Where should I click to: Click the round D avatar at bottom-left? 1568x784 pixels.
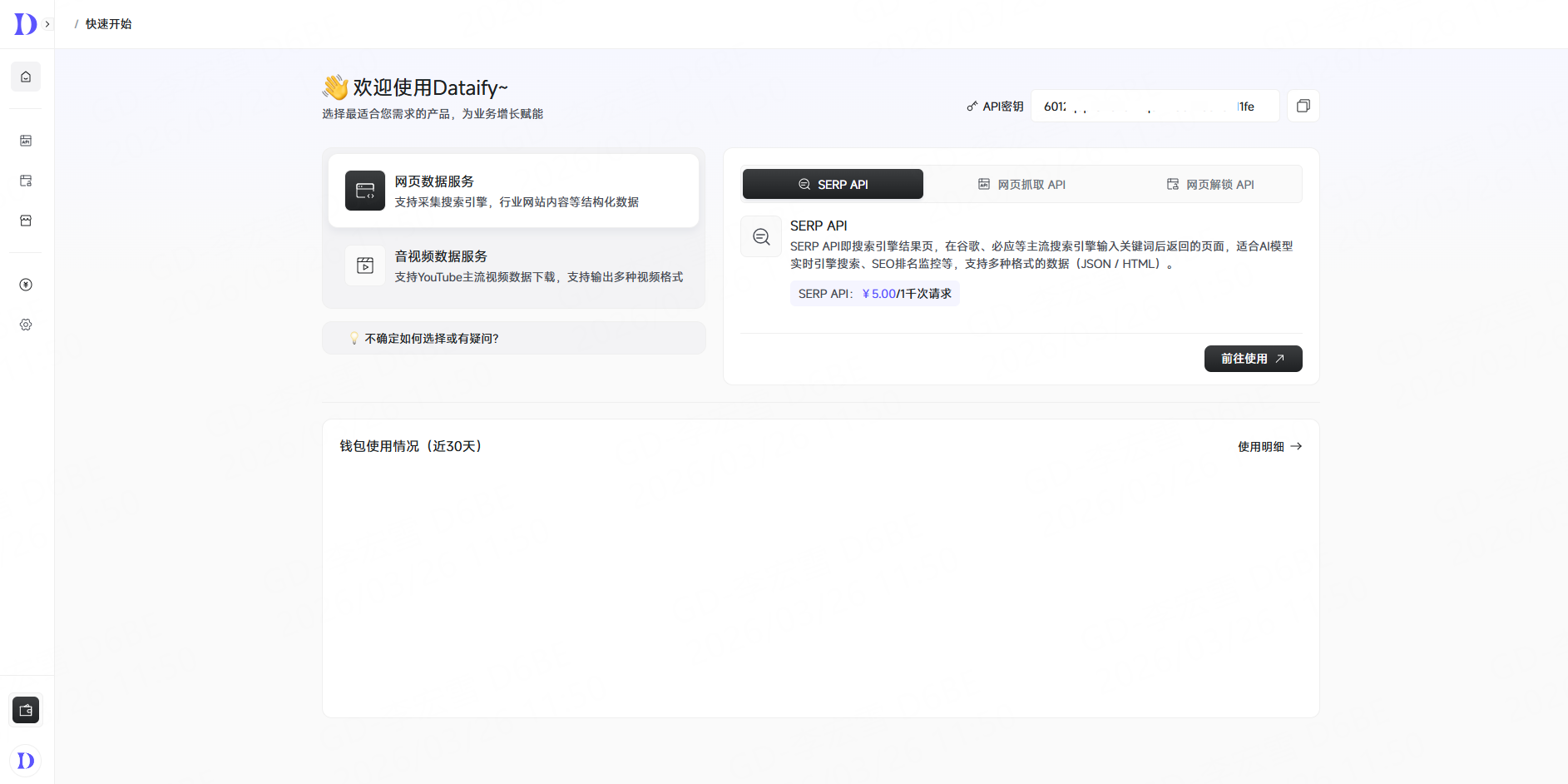point(26,760)
